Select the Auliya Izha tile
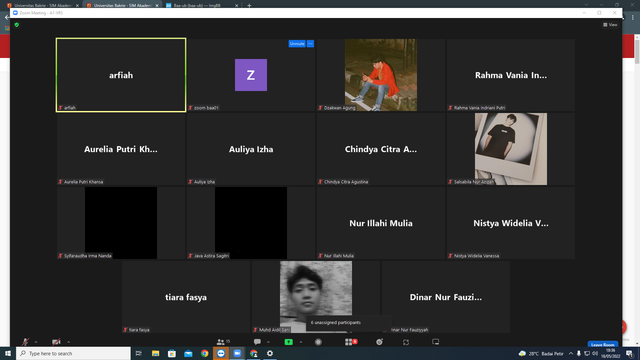This screenshot has width=640, height=360. click(x=251, y=149)
